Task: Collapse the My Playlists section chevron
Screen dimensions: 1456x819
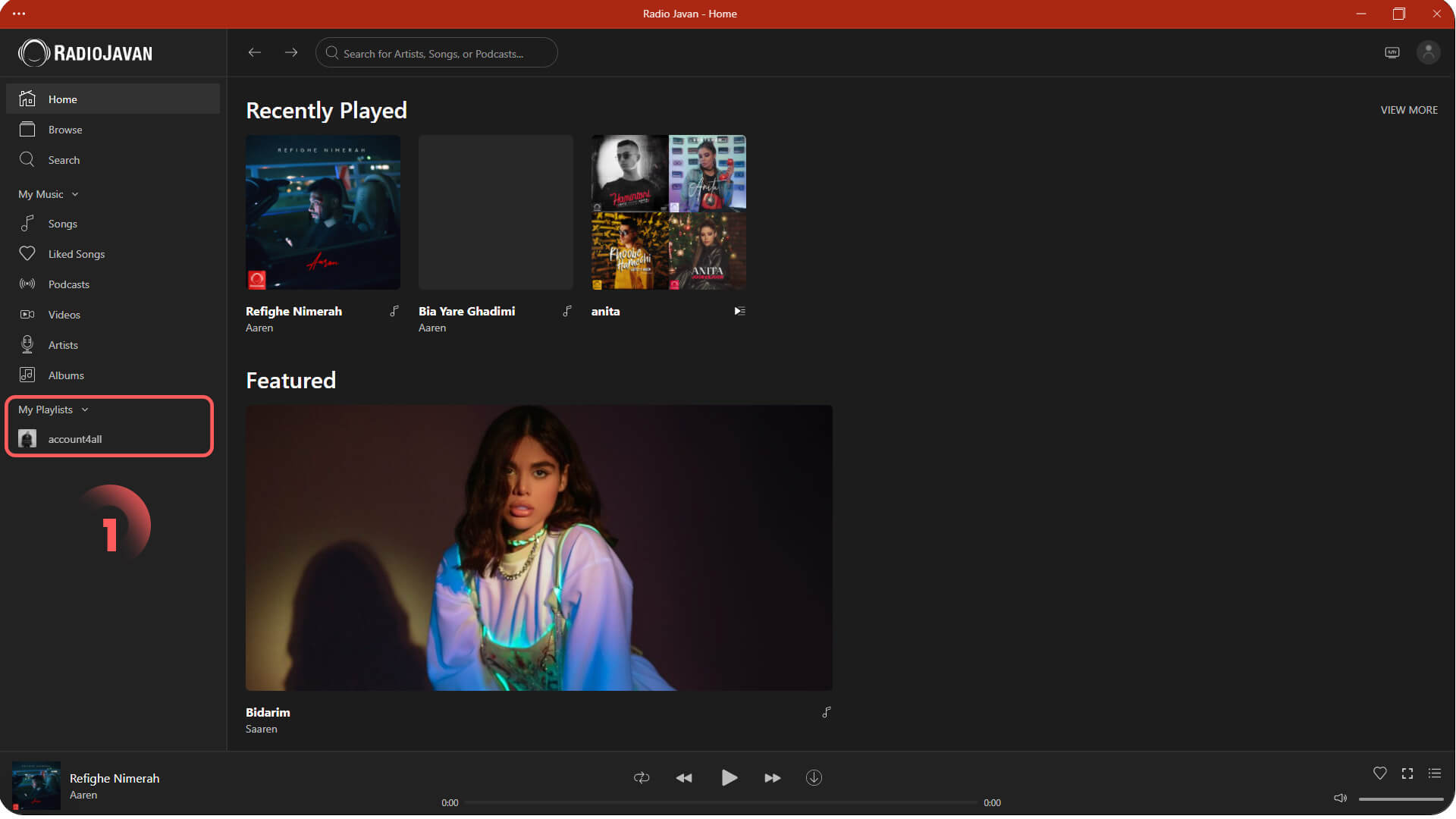Action: (85, 410)
